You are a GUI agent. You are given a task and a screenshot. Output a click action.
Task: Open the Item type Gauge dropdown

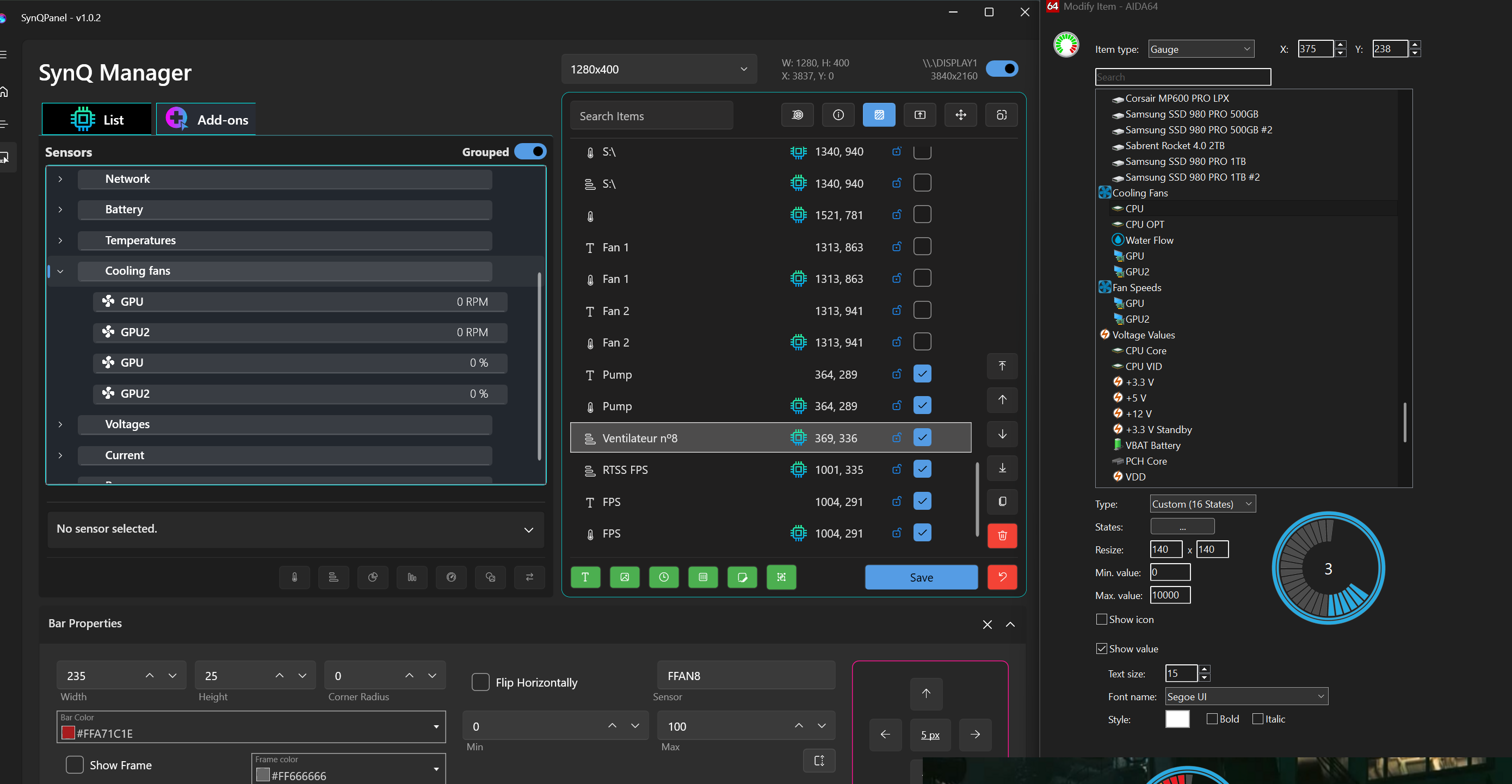[x=1200, y=50]
